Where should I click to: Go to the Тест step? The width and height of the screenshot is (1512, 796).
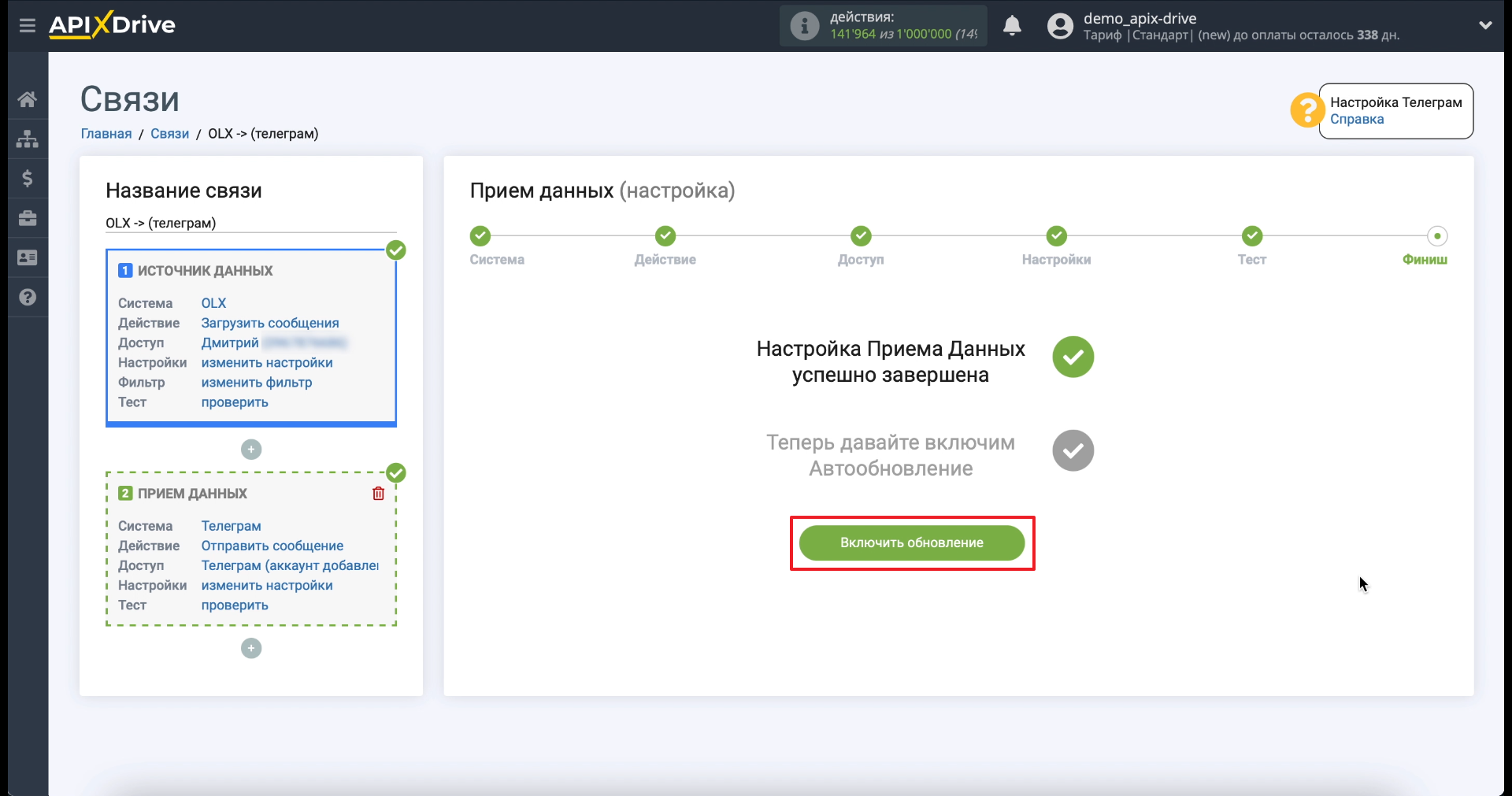pyautogui.click(x=1252, y=235)
